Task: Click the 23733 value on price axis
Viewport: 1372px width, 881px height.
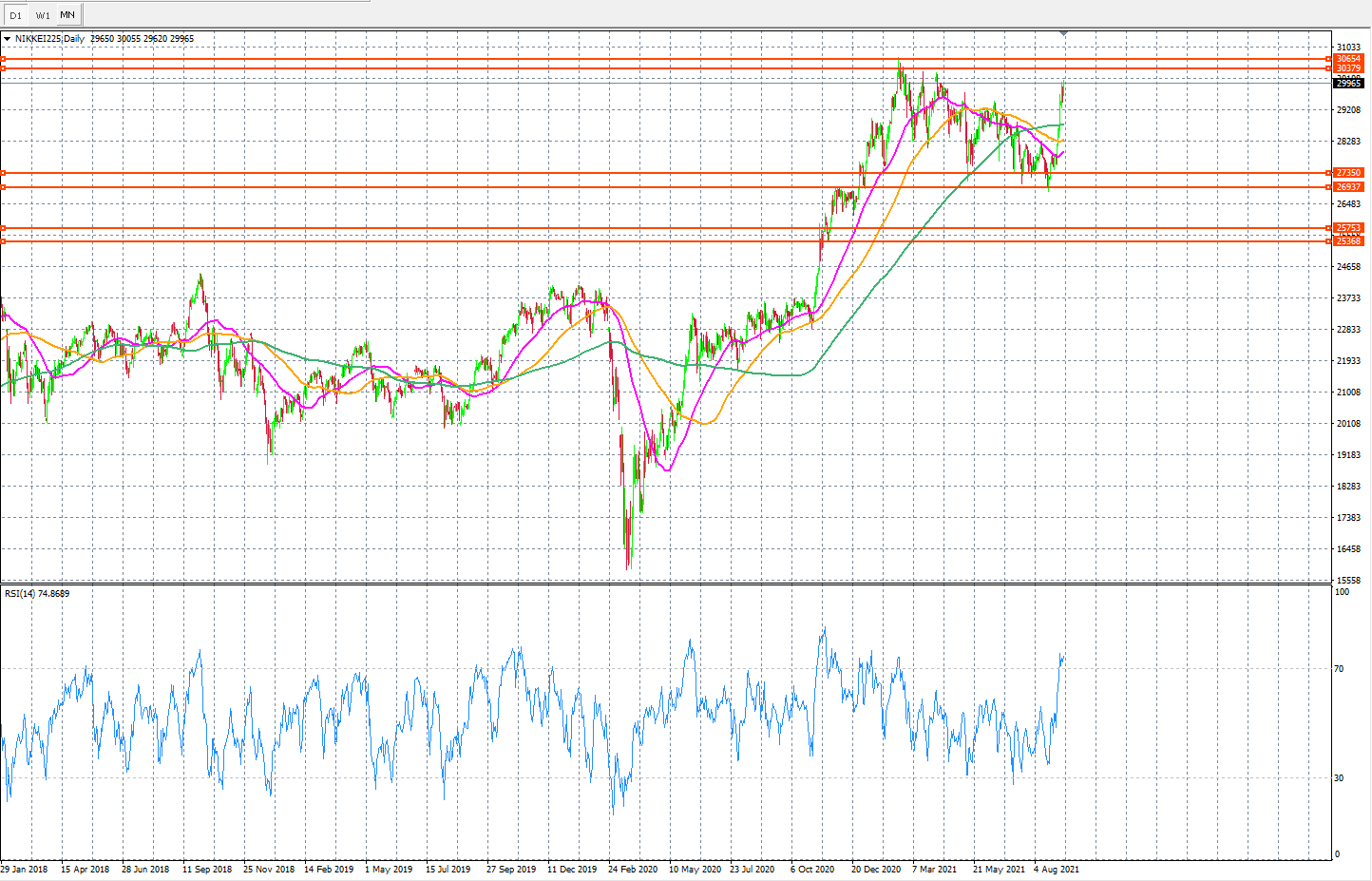Action: click(1348, 298)
